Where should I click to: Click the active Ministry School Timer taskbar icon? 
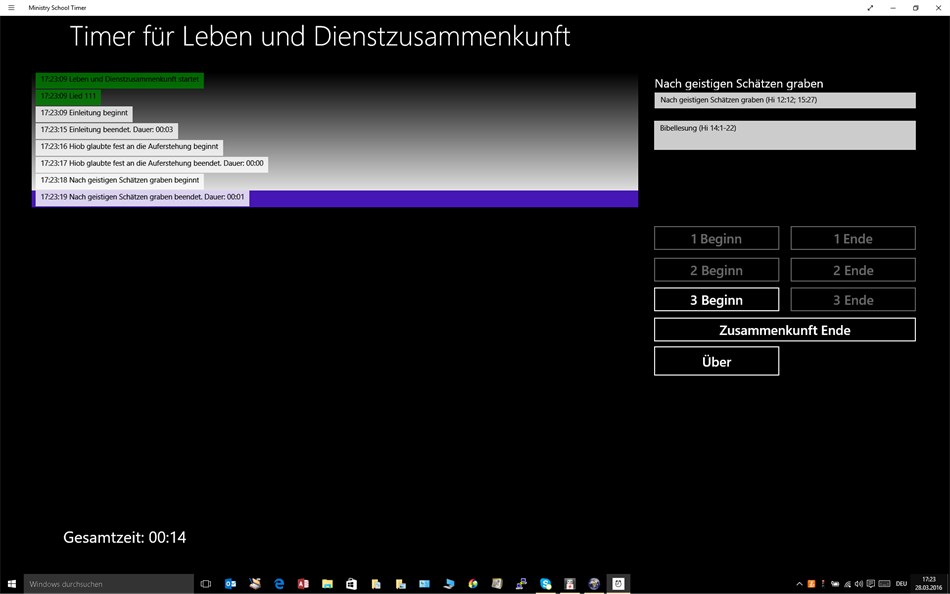click(618, 583)
